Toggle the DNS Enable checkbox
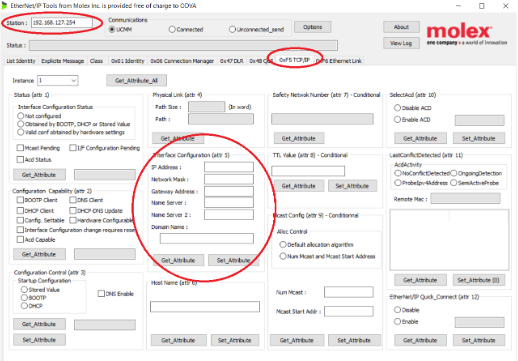The image size is (518, 361). [x=101, y=294]
